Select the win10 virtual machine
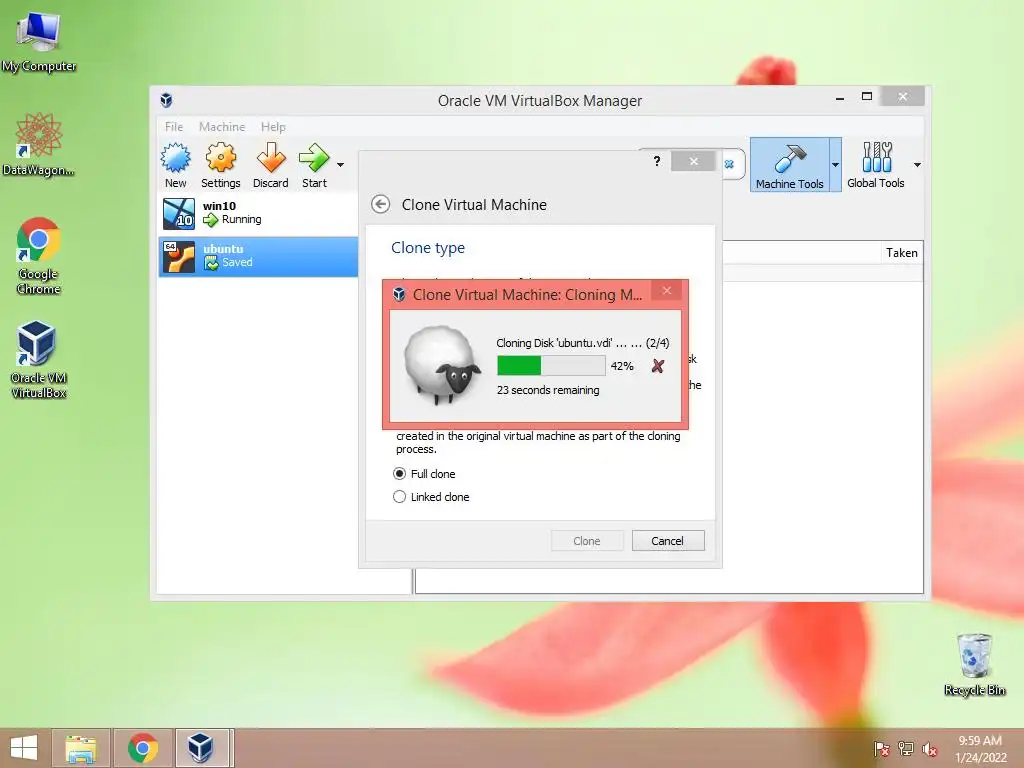The height and width of the screenshot is (768, 1024). 259,214
